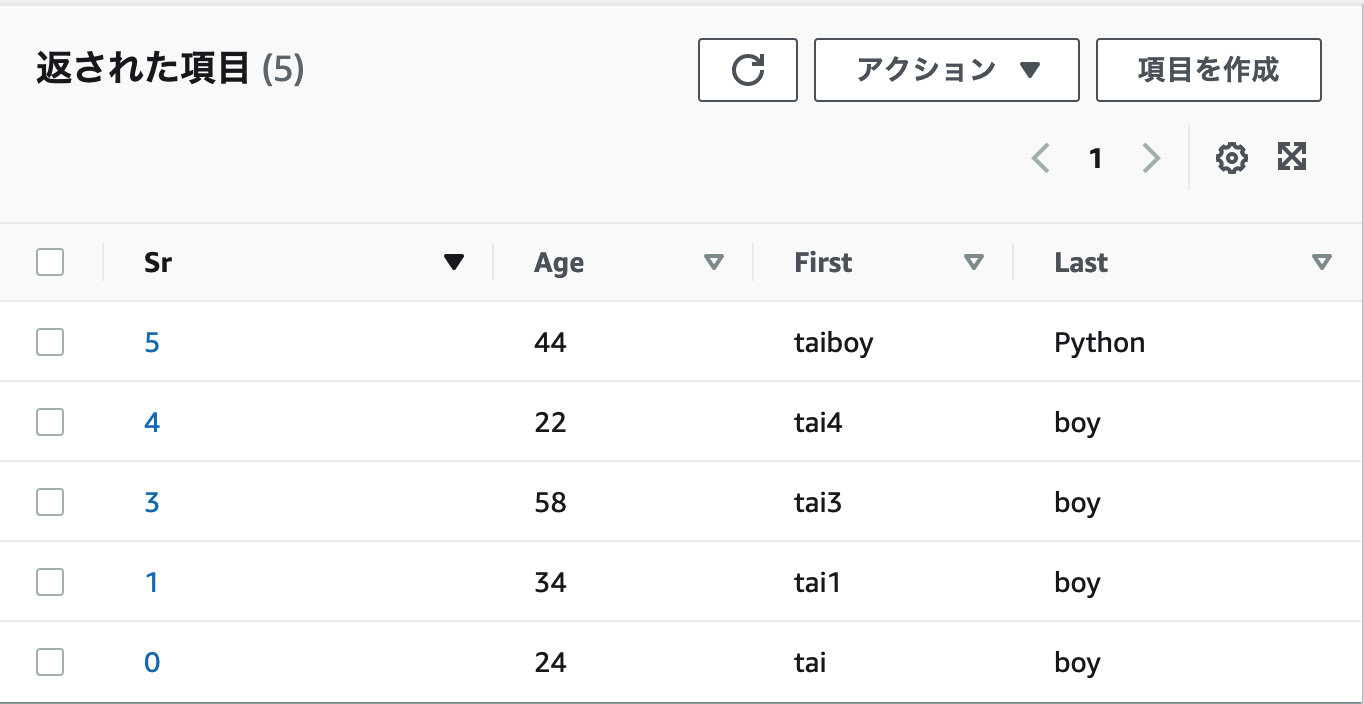
Task: Click the Sr column header label
Action: [x=158, y=263]
